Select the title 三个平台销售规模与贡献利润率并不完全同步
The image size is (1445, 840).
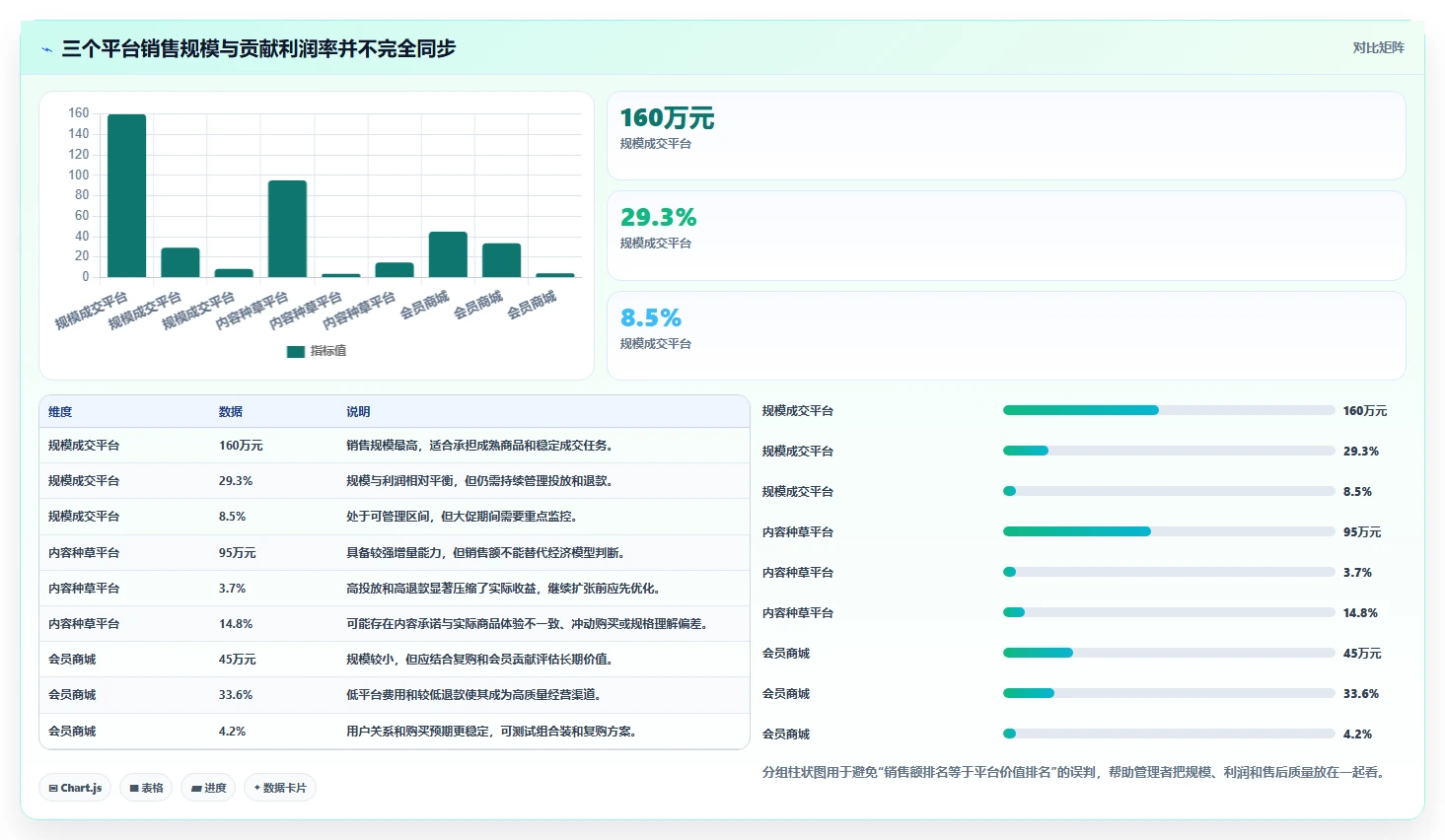coord(258,48)
